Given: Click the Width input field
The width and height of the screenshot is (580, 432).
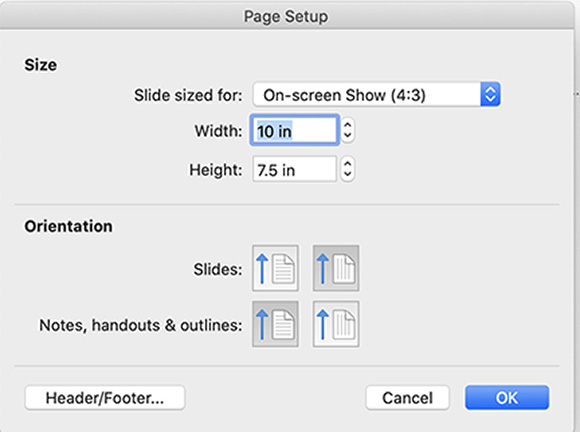Looking at the screenshot, I should point(295,130).
